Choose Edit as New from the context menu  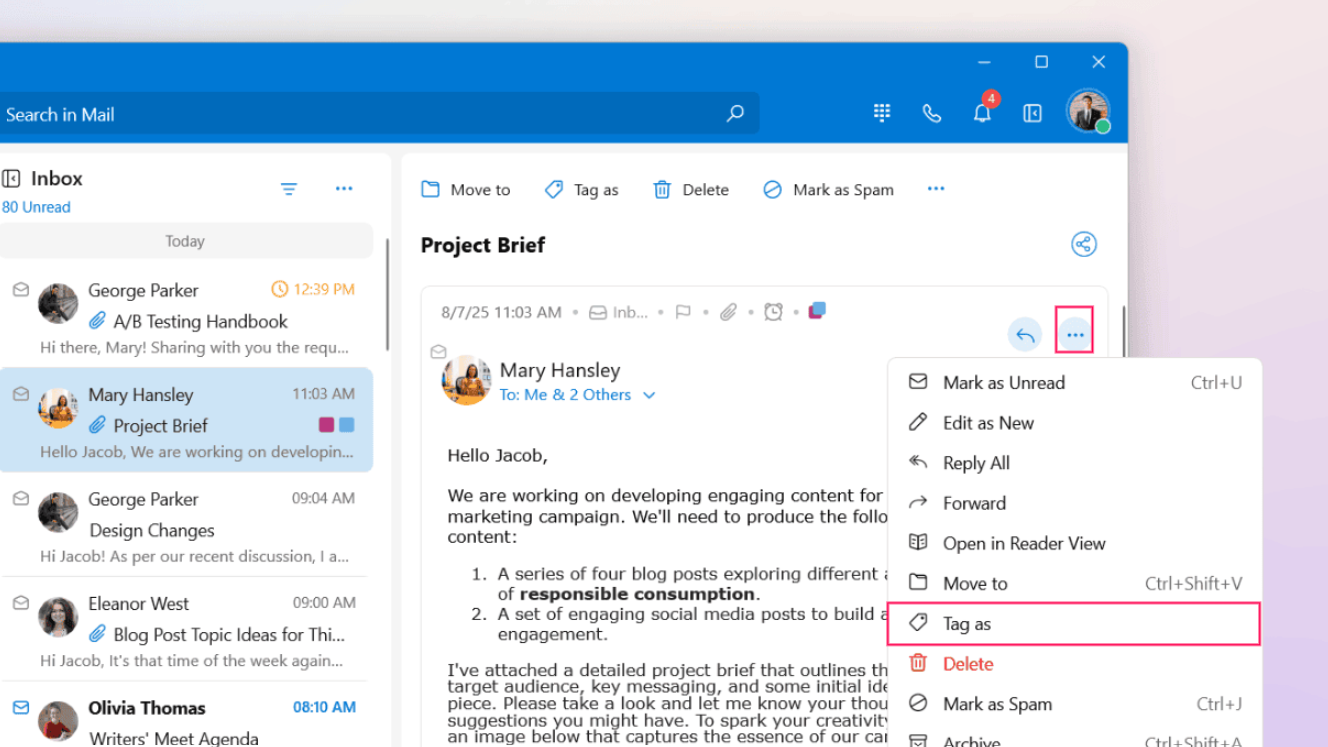1075,423
